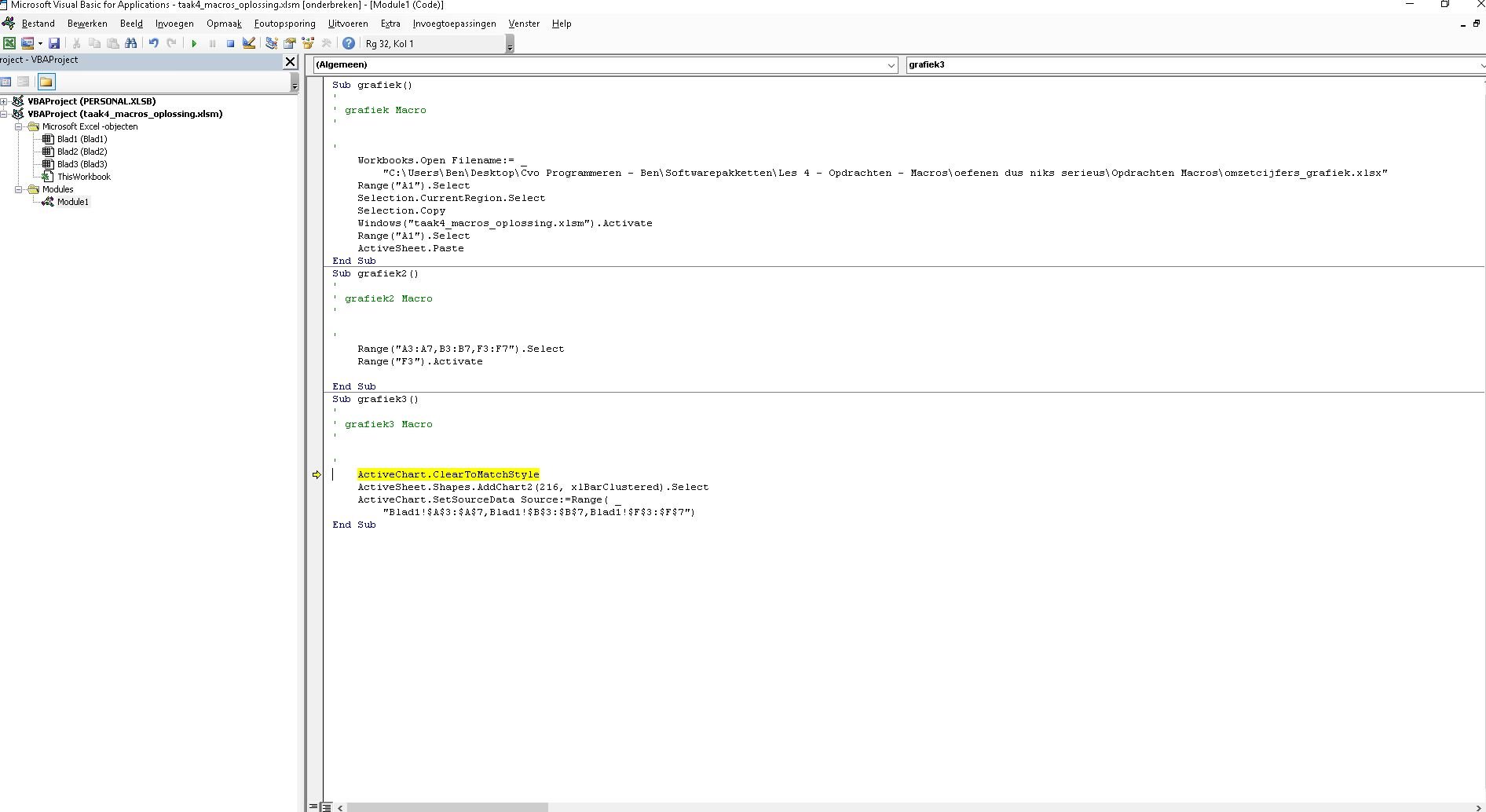Screen dimensions: 1486x812
Task: Click the Save floppy disk icon
Action: pos(54,44)
